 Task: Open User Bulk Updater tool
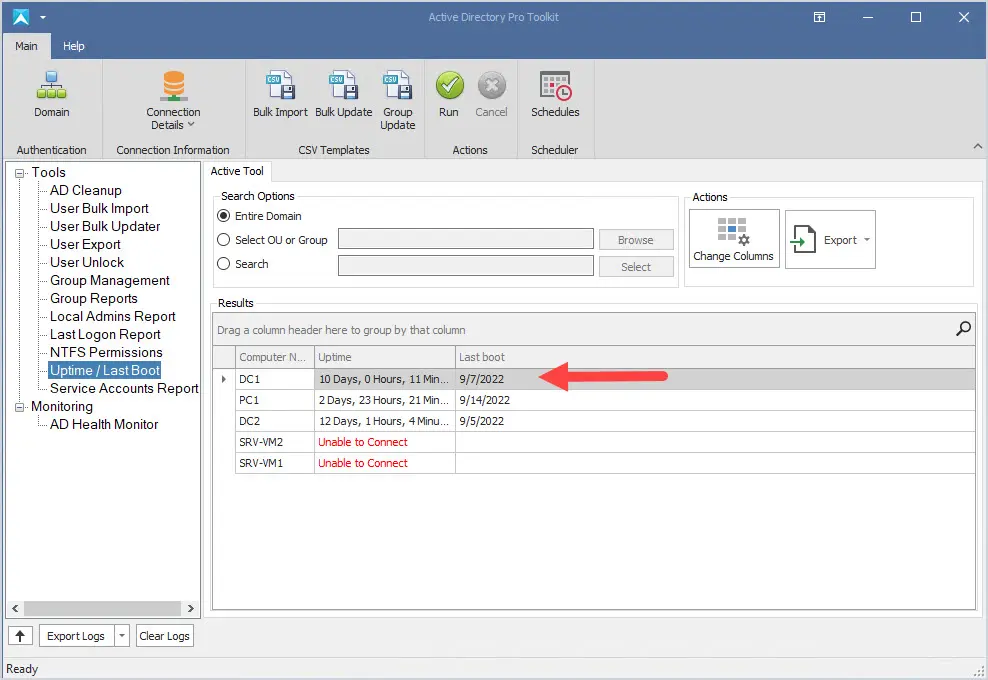pyautogui.click(x=105, y=226)
